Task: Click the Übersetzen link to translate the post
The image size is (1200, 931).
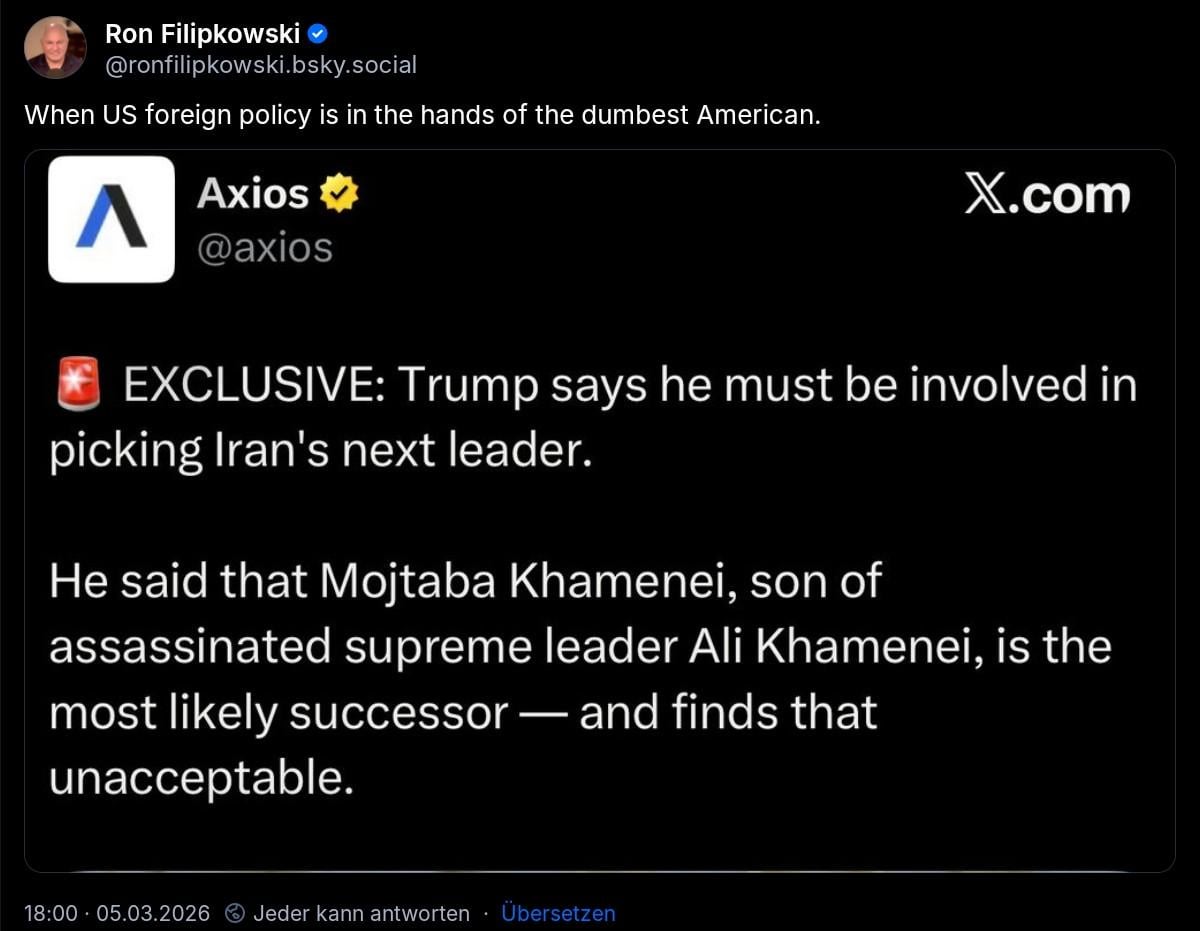Action: coord(558,913)
